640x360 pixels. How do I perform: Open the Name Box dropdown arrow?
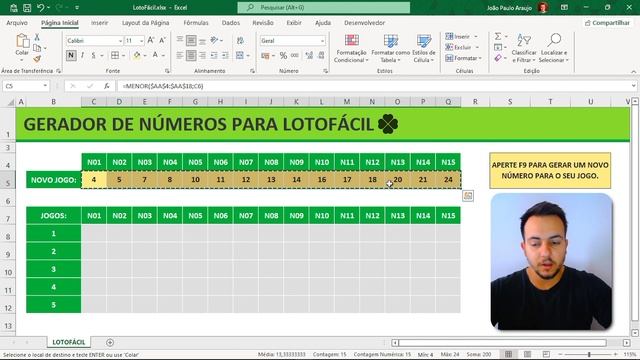(x=45, y=86)
